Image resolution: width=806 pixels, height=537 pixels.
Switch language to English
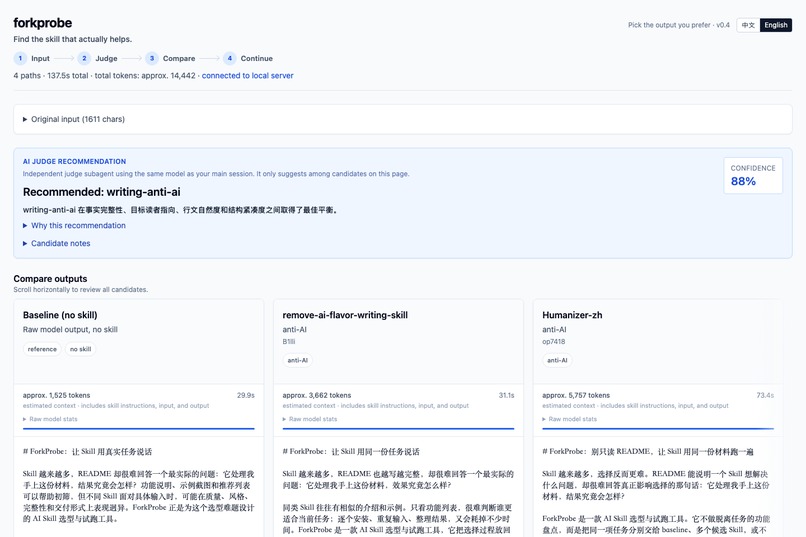(x=776, y=25)
